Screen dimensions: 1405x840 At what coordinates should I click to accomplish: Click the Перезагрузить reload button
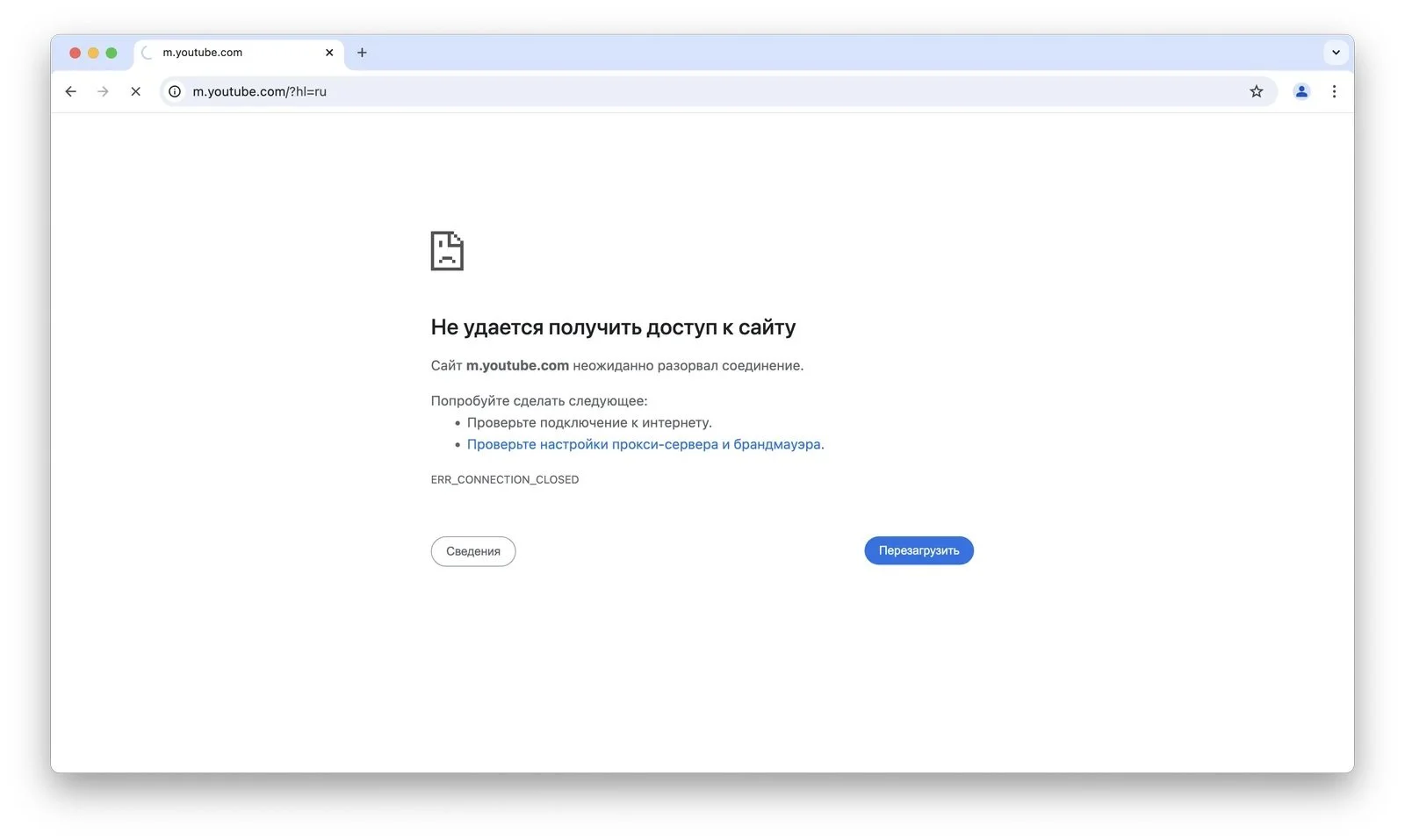click(919, 550)
